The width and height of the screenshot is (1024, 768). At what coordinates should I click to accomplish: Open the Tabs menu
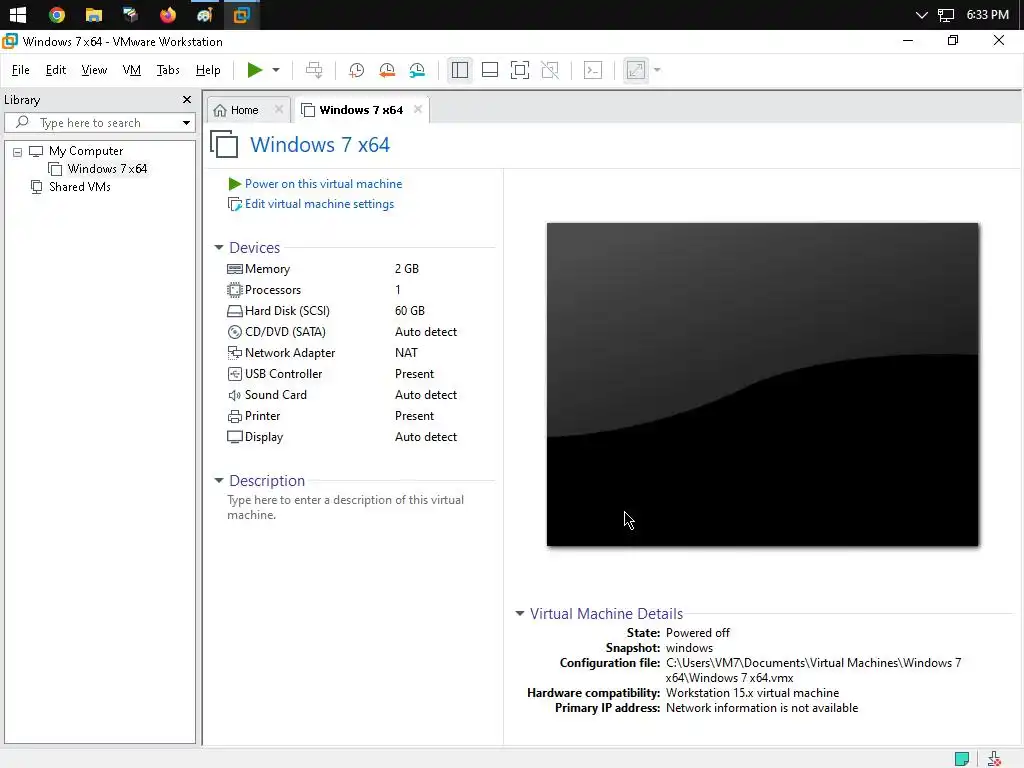pyautogui.click(x=168, y=70)
